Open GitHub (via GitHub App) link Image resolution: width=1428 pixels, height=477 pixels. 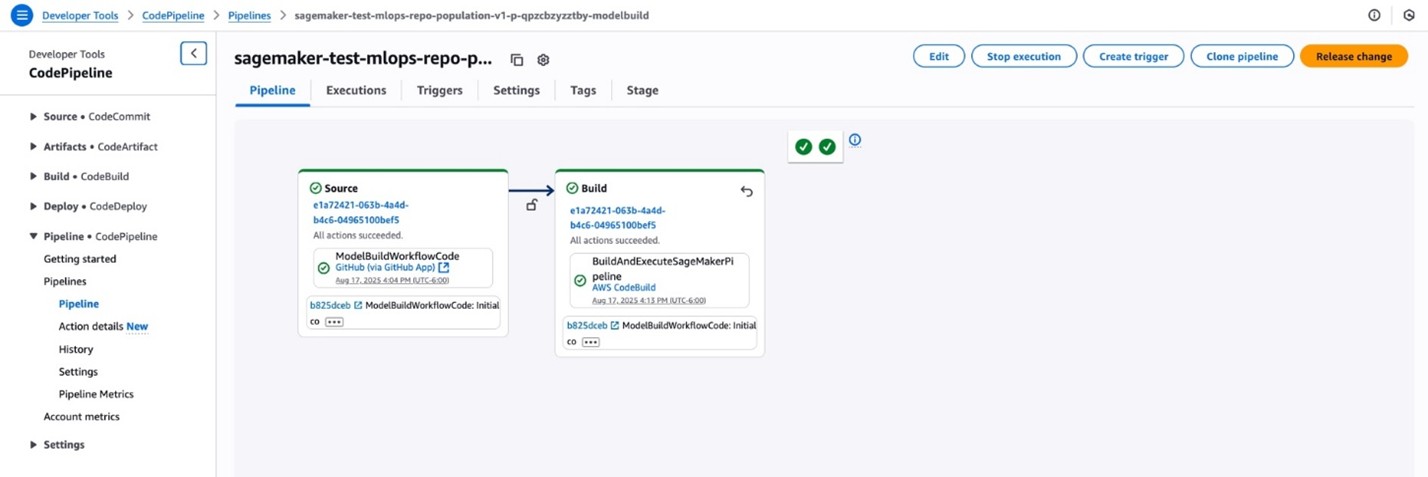(385, 268)
